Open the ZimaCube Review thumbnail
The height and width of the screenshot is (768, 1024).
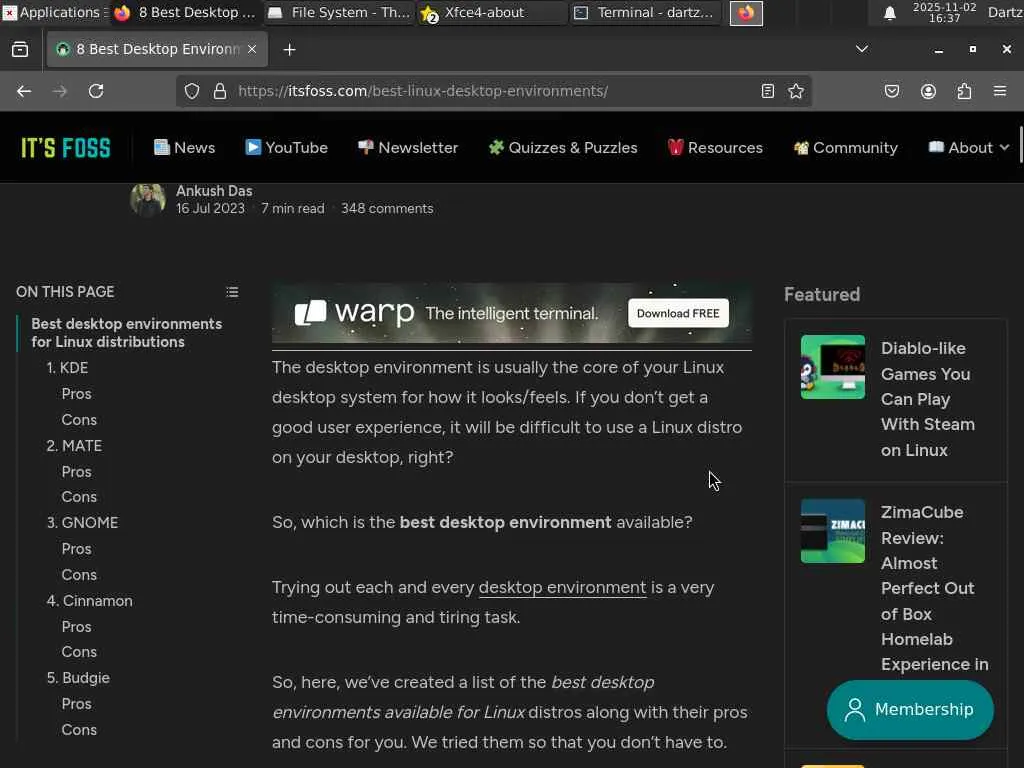pyautogui.click(x=833, y=531)
